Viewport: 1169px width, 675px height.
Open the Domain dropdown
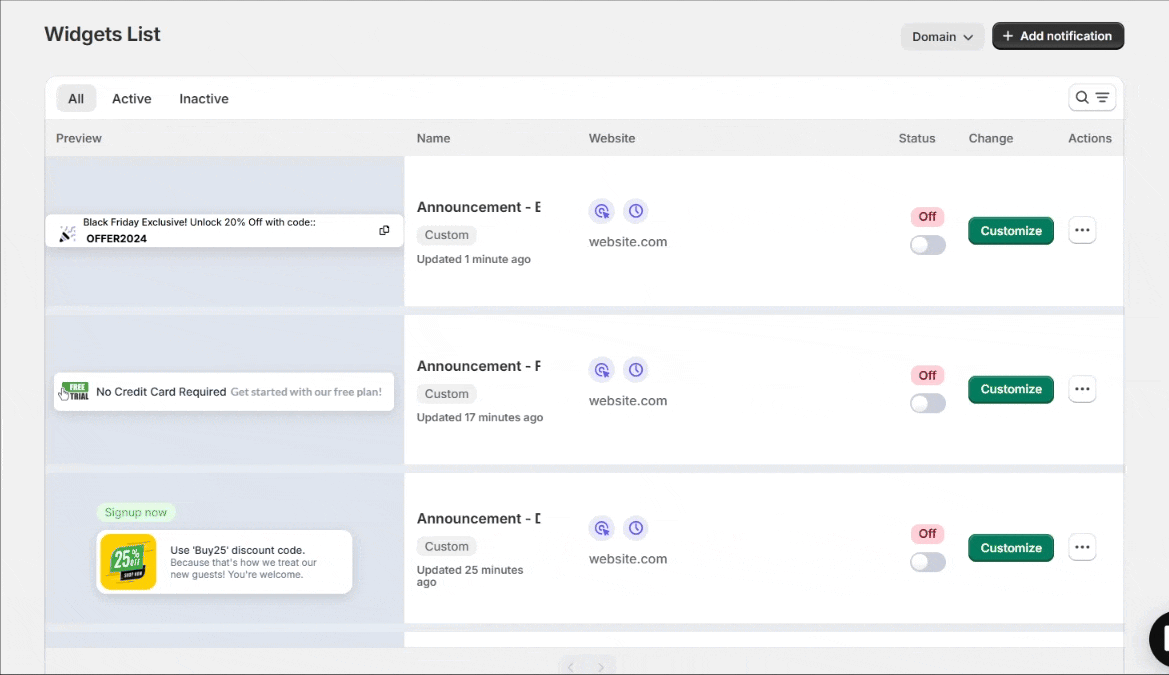tap(942, 37)
